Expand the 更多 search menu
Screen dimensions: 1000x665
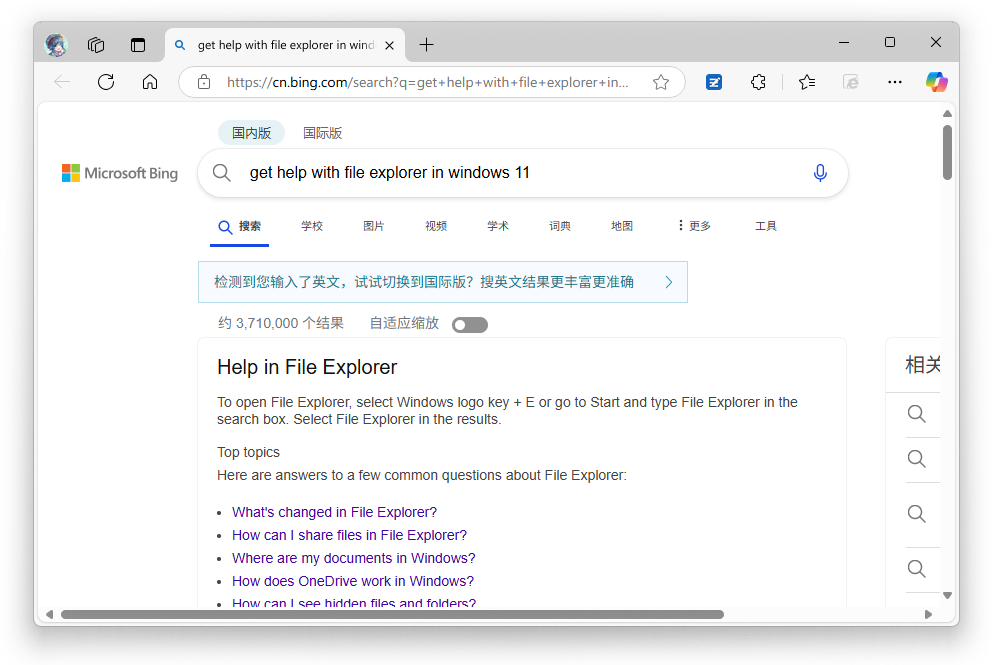point(693,225)
